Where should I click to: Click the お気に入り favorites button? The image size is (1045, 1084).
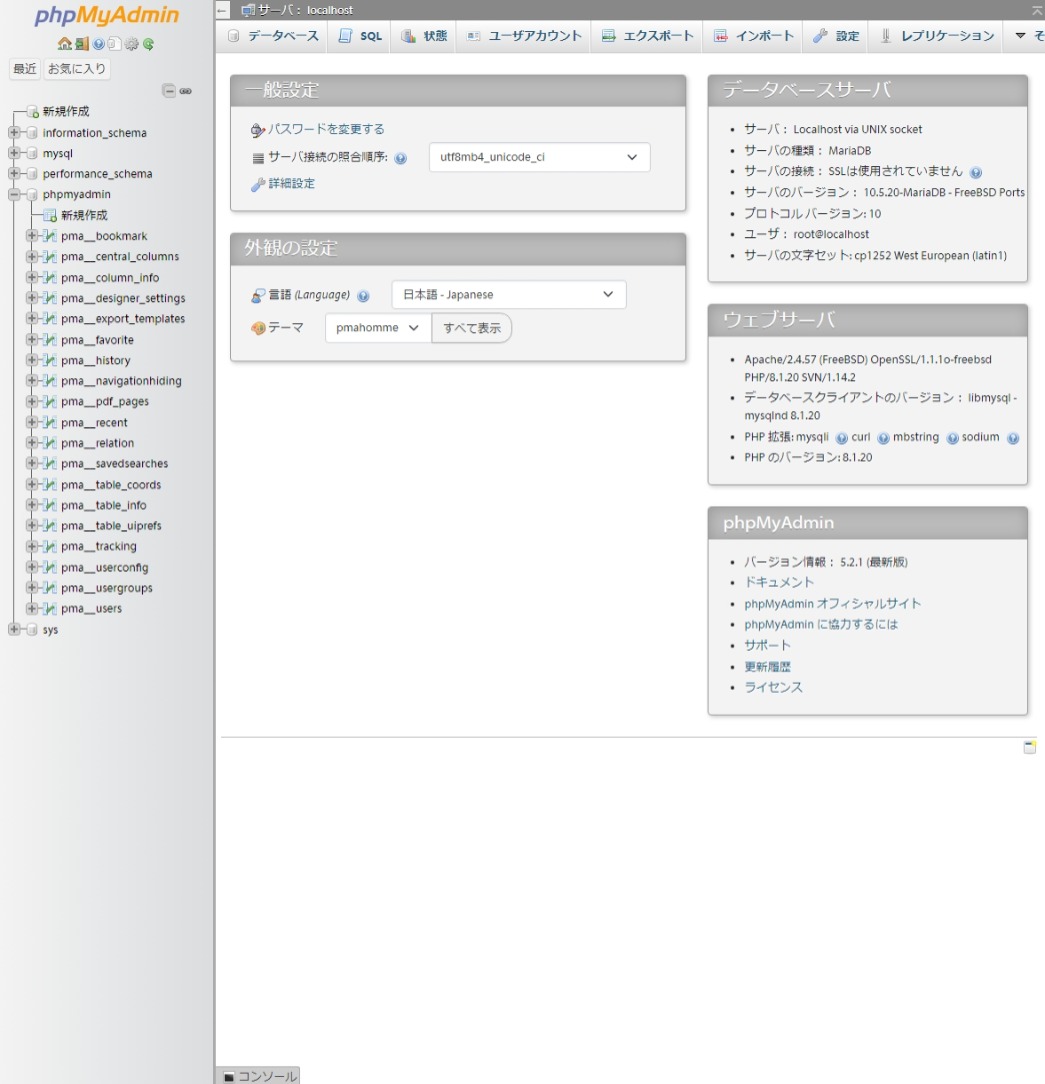[76, 68]
